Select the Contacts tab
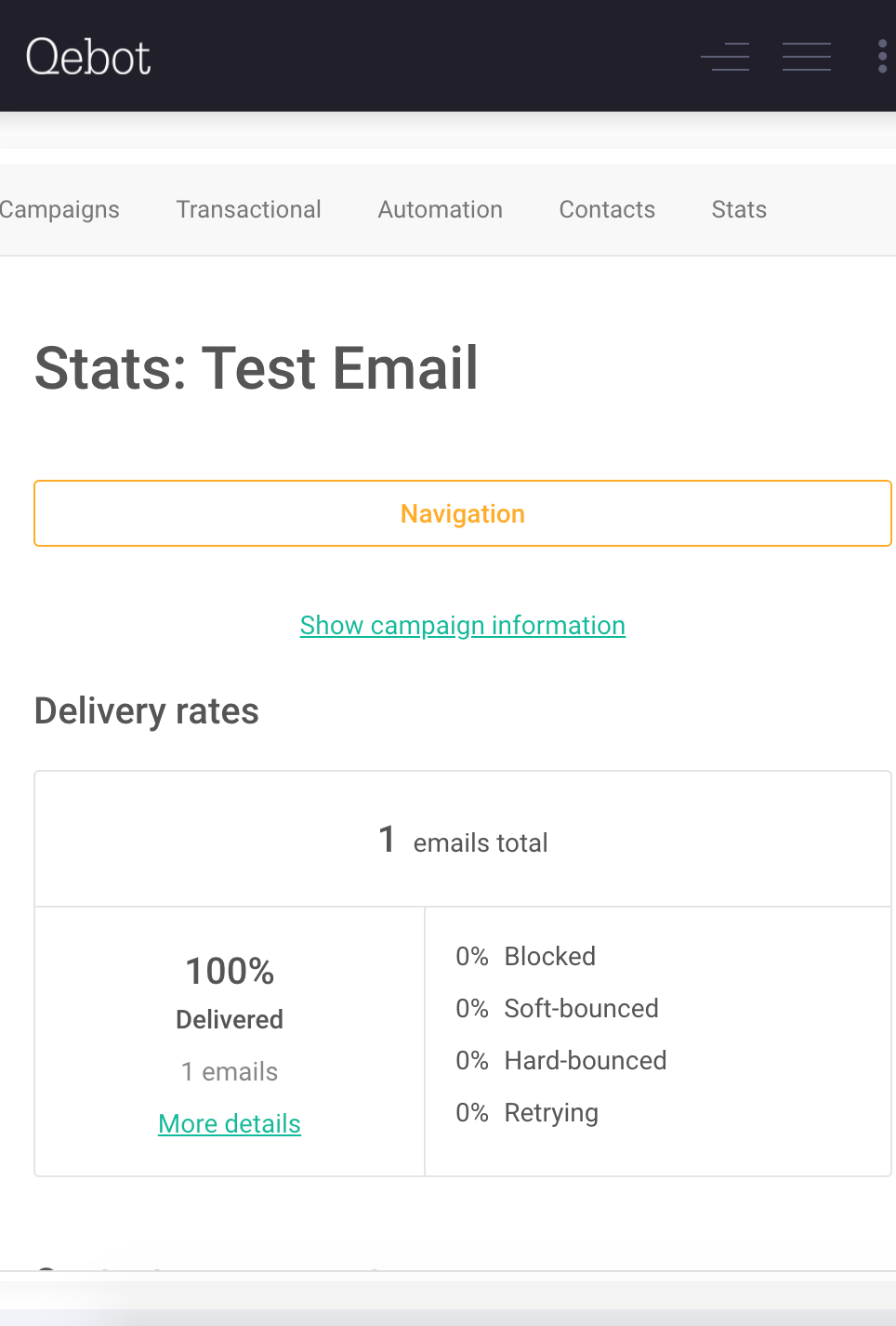This screenshot has width=896, height=1326. pos(607,210)
